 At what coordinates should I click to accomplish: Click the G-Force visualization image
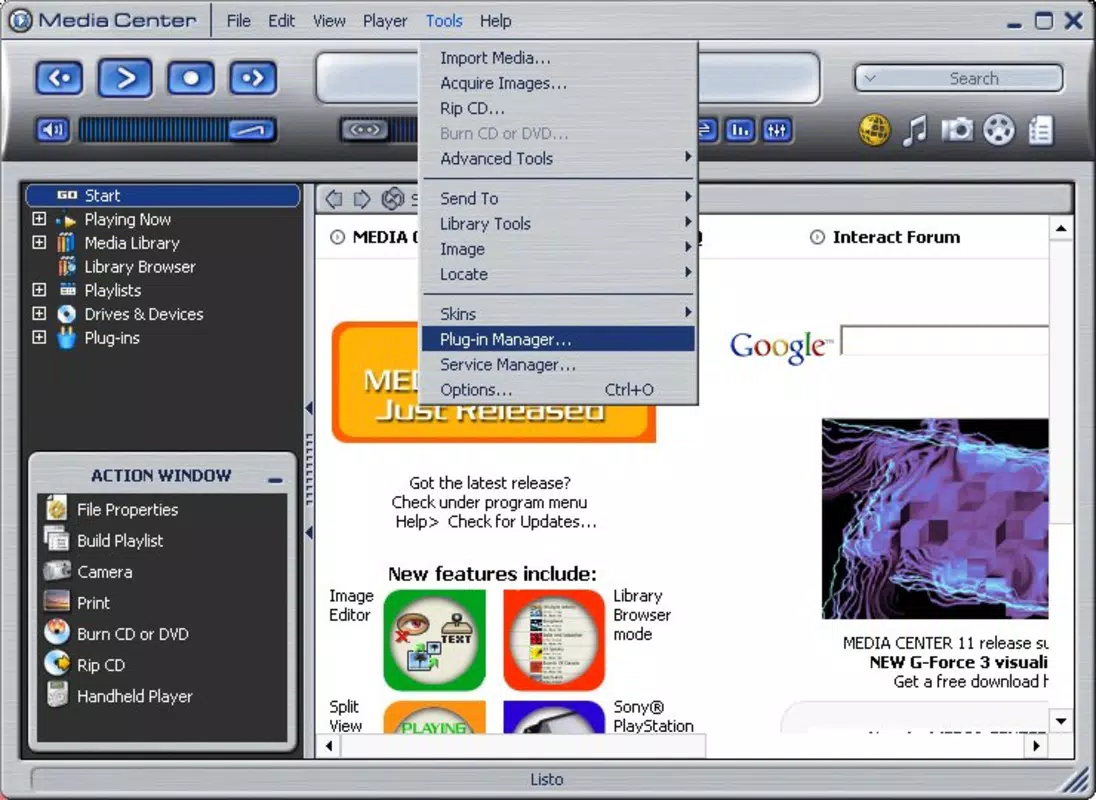pyautogui.click(x=935, y=518)
